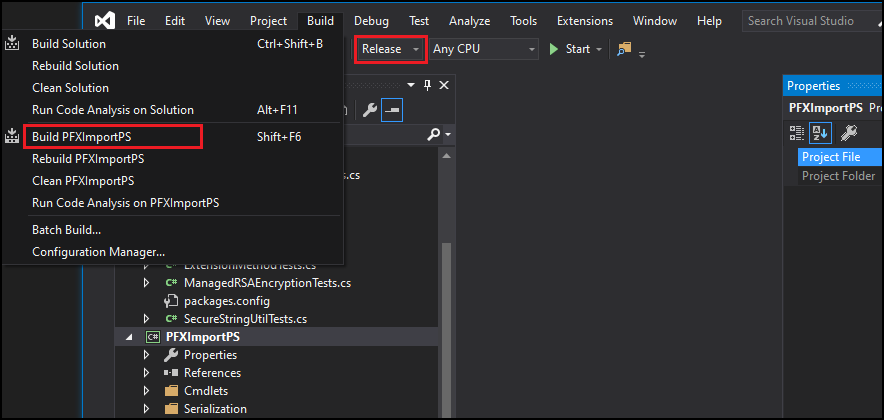Click the Solution Explorer scroll up arrow

tap(447, 156)
